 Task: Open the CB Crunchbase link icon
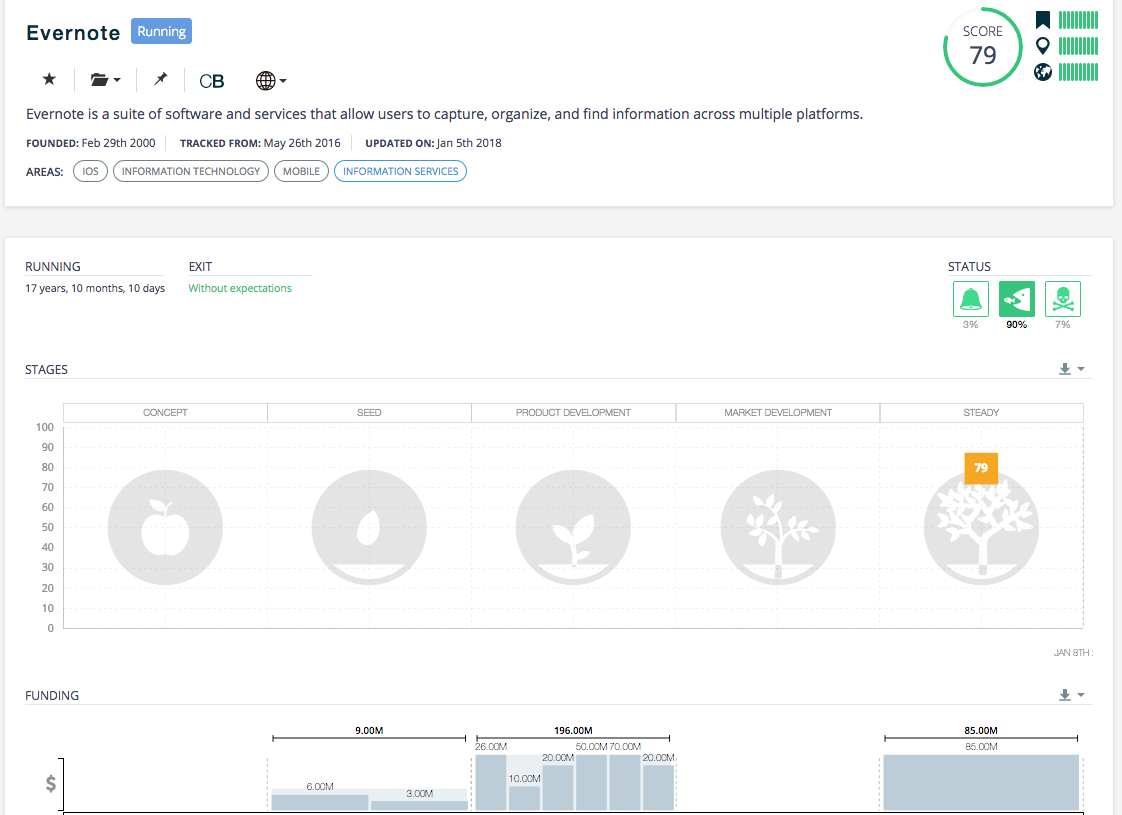coord(212,81)
